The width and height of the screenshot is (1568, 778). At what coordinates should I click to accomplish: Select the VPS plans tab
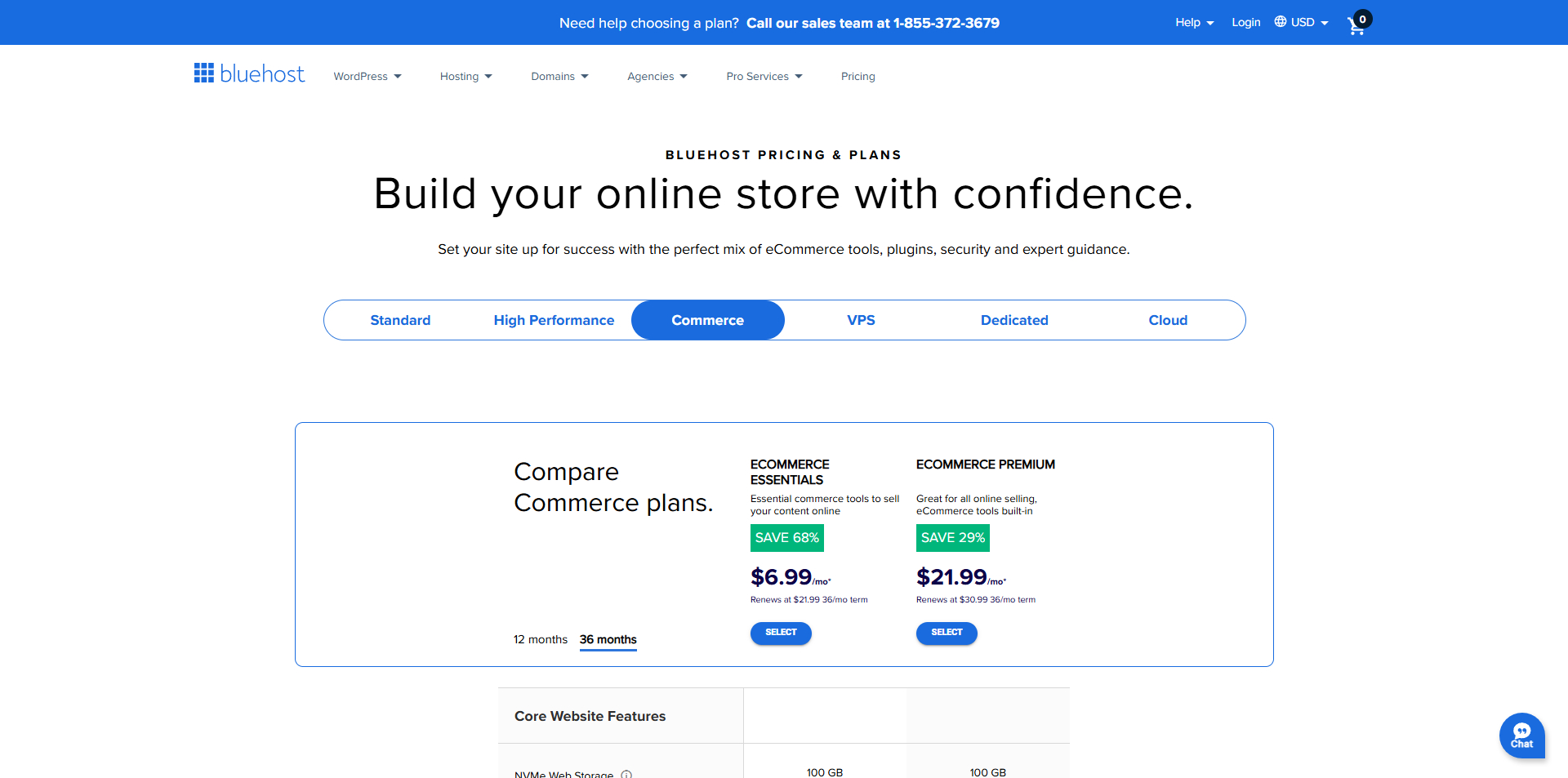[861, 320]
